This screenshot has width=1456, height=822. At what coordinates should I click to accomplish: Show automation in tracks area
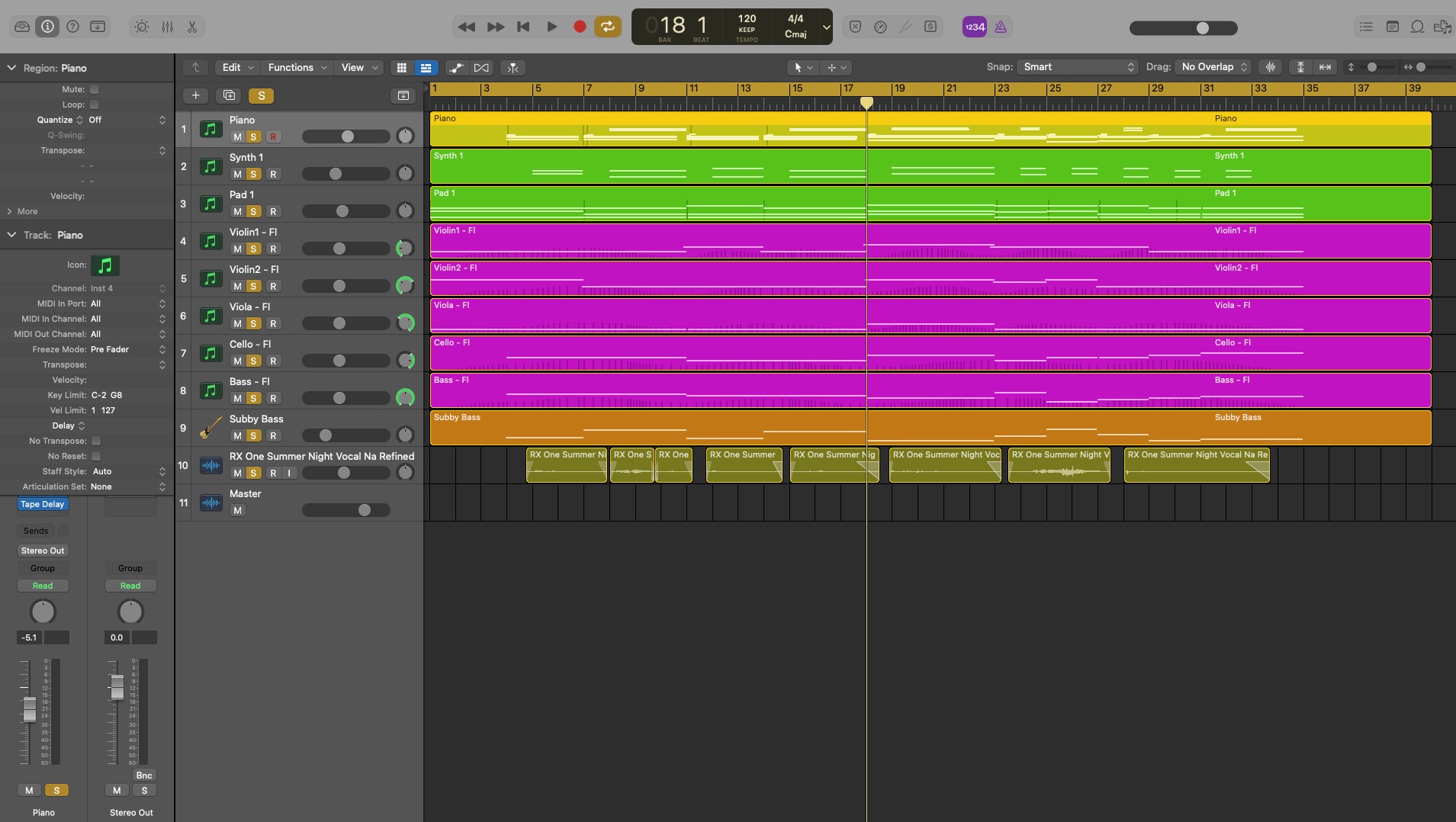point(456,68)
